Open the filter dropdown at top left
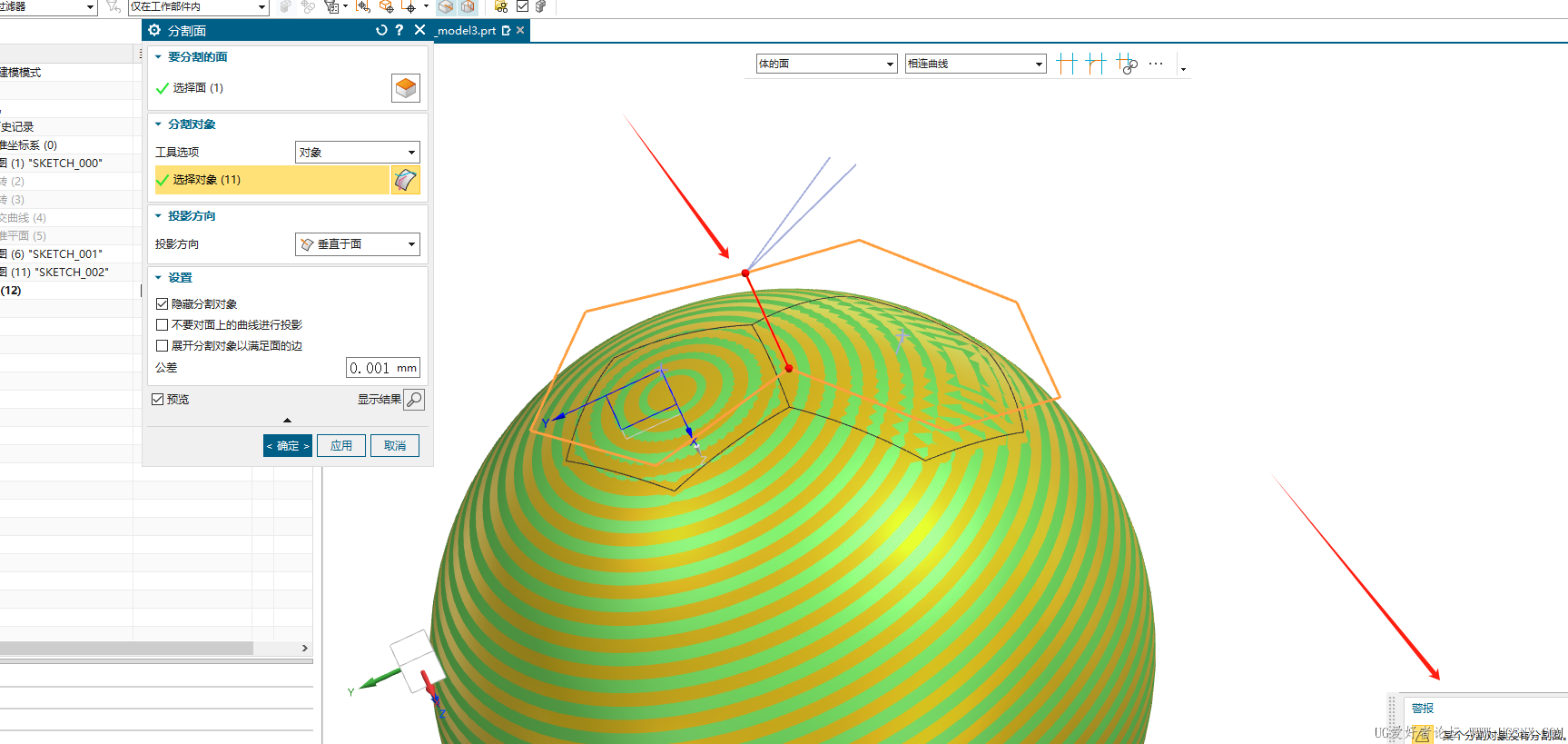 pyautogui.click(x=47, y=7)
